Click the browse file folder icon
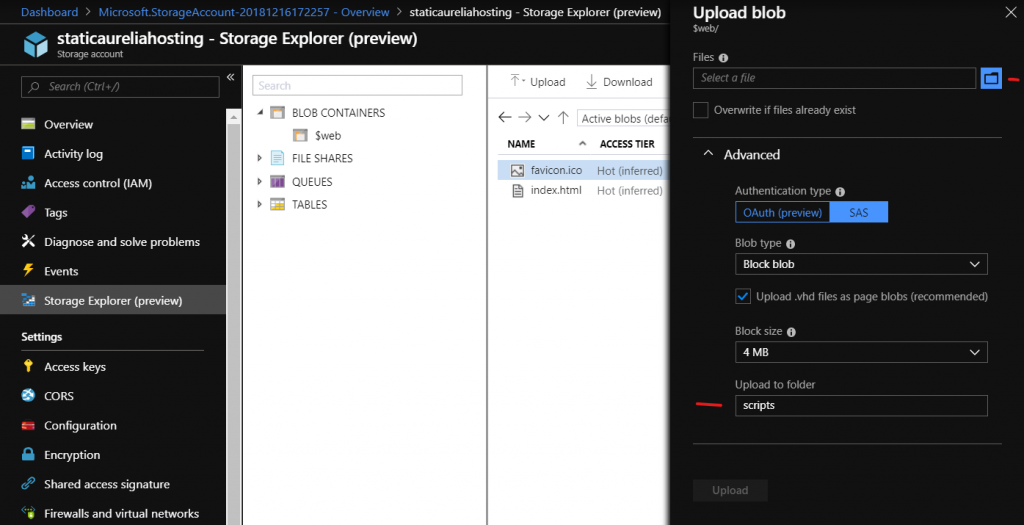Screen dimensions: 1024x525 click(991, 78)
